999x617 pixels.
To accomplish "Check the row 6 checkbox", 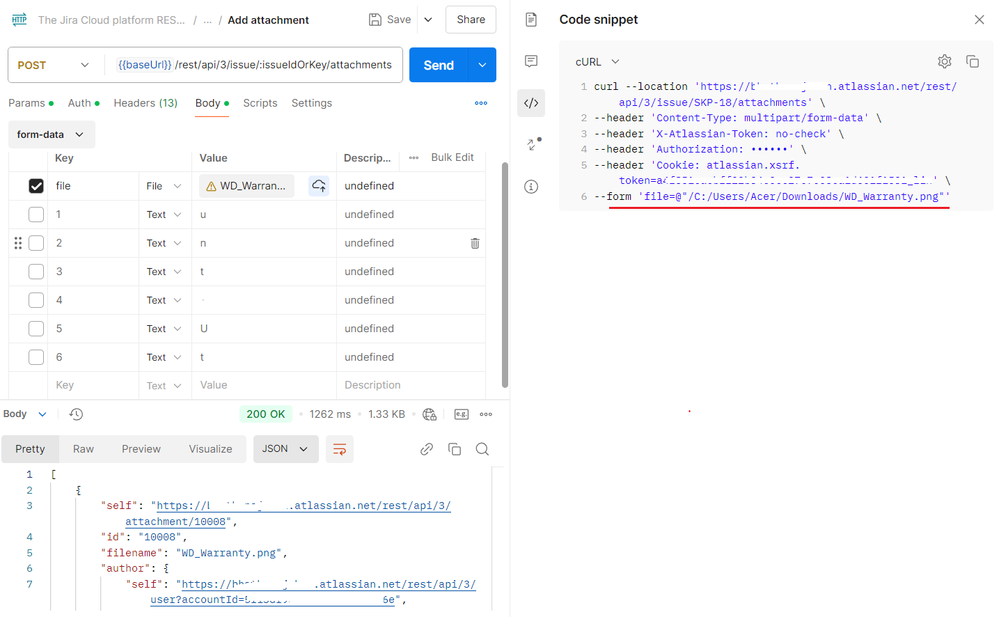I will point(36,357).
